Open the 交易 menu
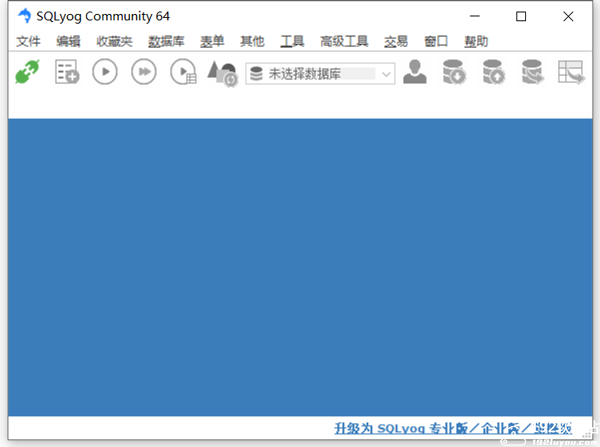Image resolution: width=600 pixels, height=447 pixels. pos(396,41)
